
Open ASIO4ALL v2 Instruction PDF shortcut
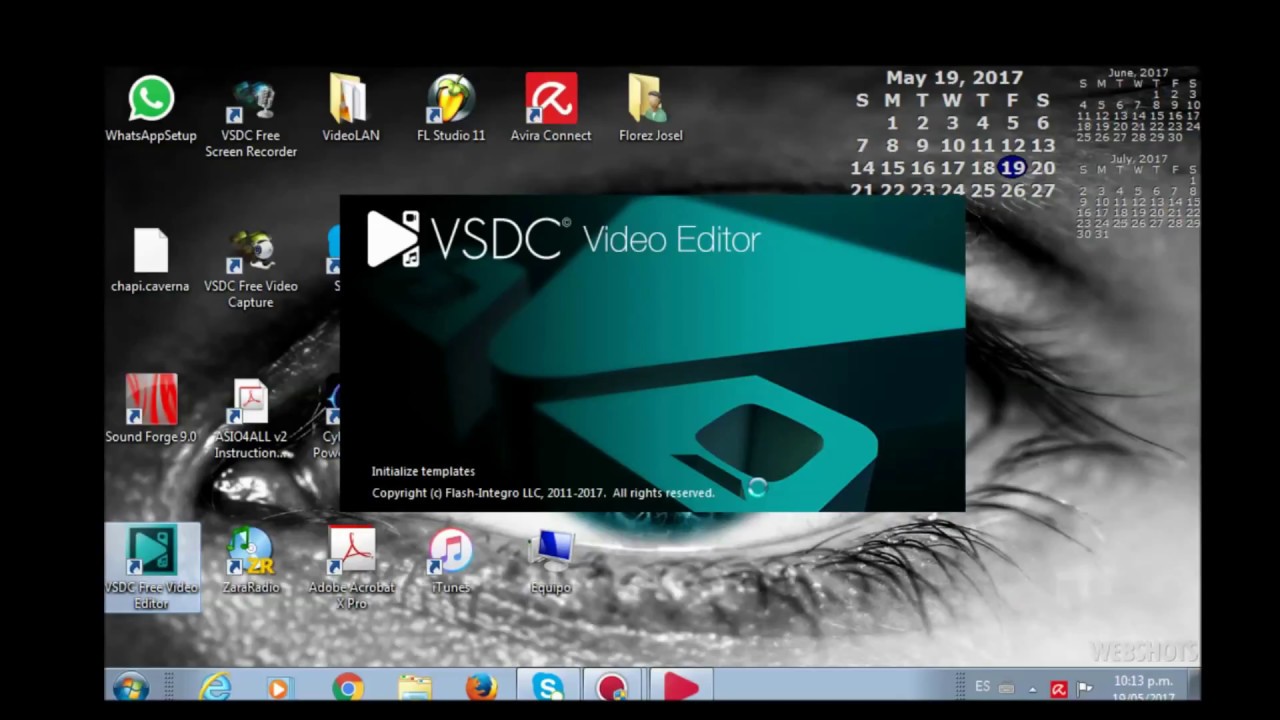click(x=251, y=419)
